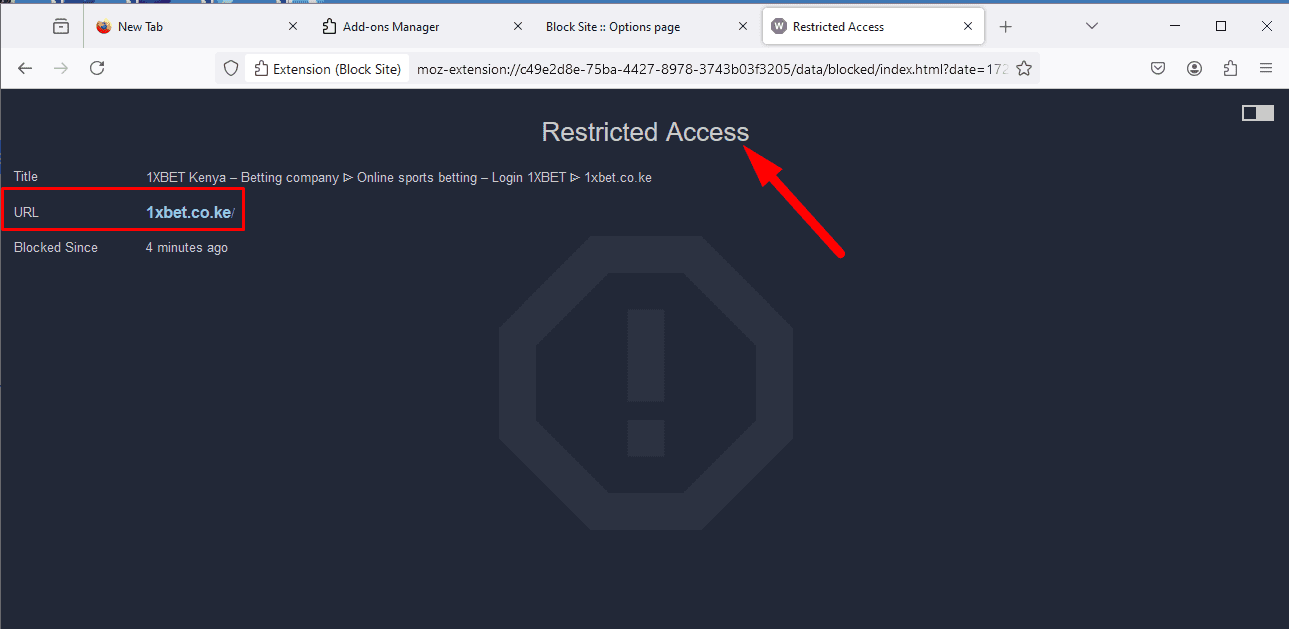Screen dimensions: 1289x629
Task: Open the blocked 1xbet.co.ke URL link
Action: 189,212
